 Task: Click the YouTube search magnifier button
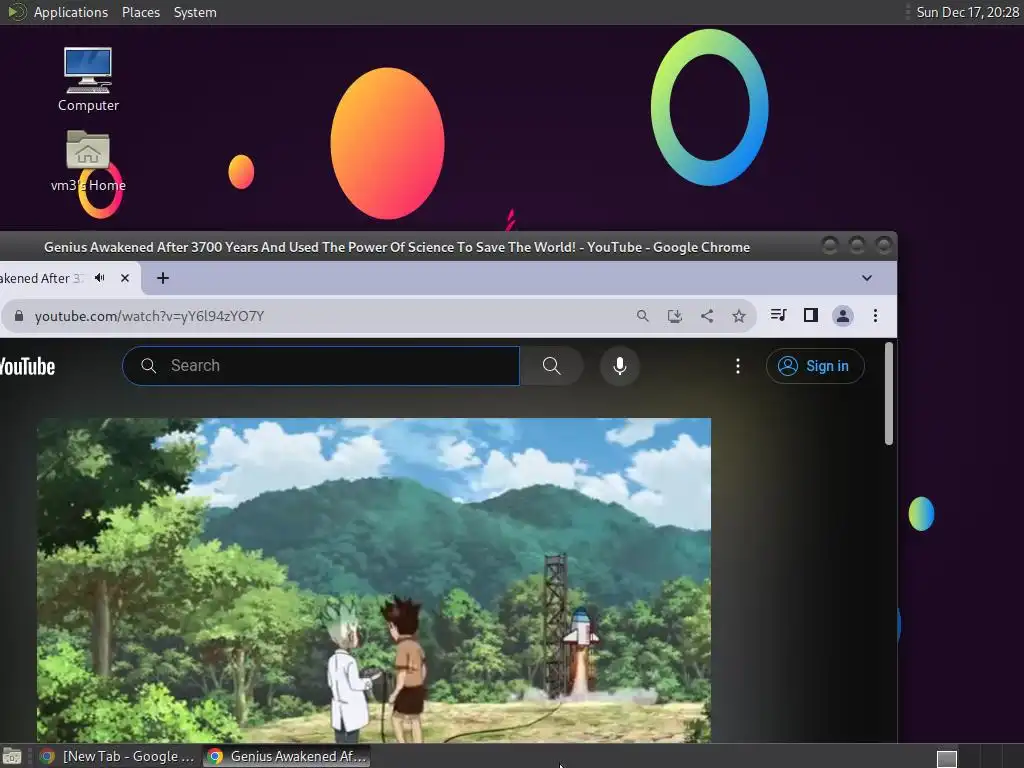pos(552,366)
